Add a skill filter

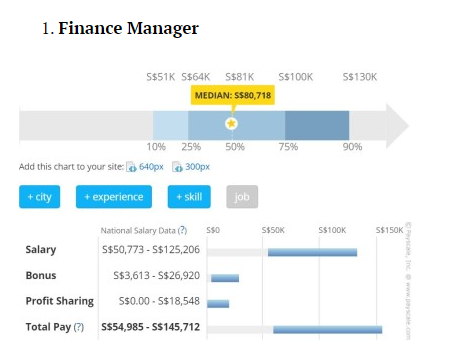[189, 197]
